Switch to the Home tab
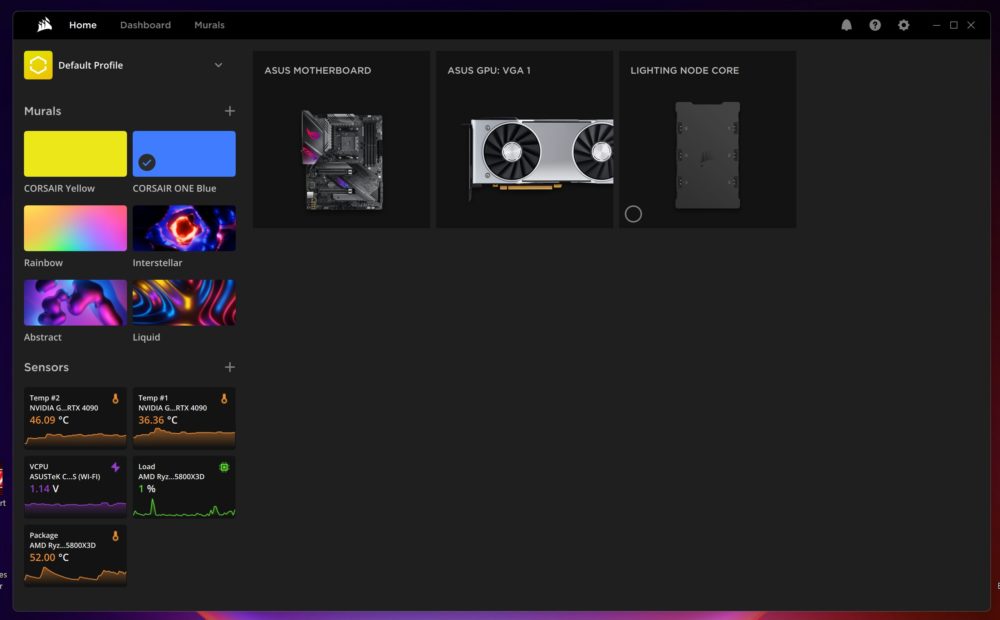The image size is (1000, 620). click(x=83, y=25)
